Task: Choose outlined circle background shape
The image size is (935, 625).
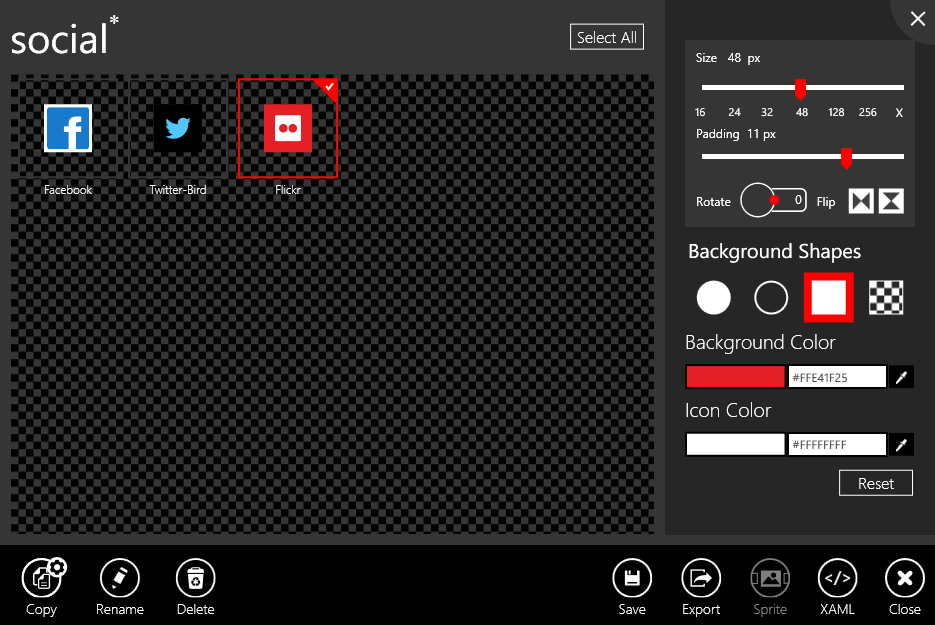Action: (771, 298)
